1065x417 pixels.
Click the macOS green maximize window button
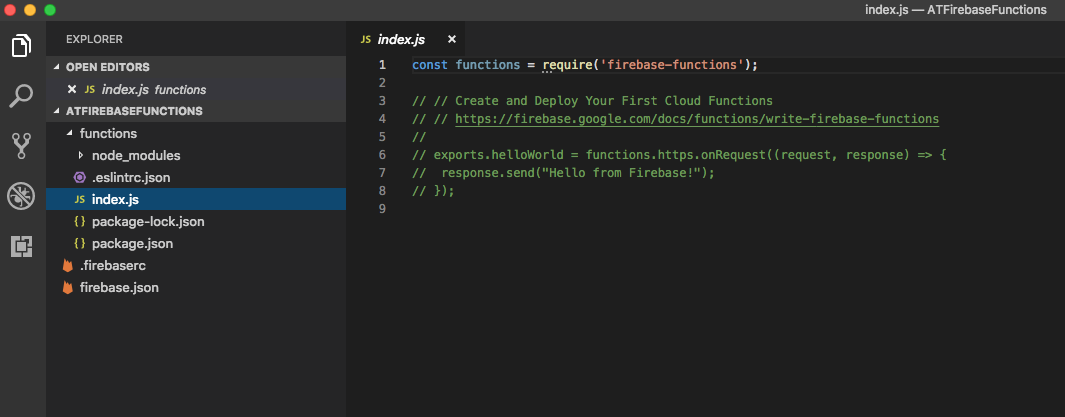coord(49,9)
